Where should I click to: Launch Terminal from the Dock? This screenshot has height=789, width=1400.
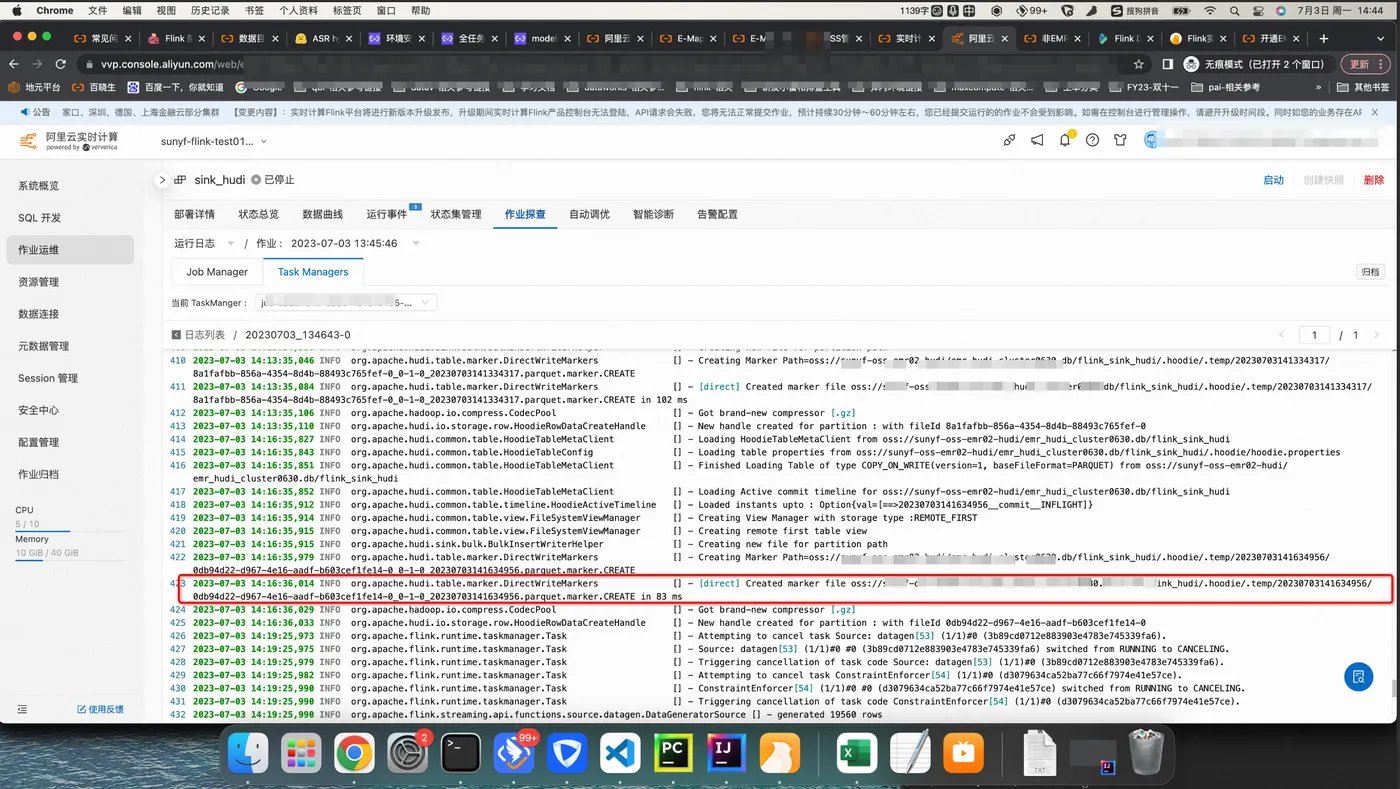click(x=461, y=753)
